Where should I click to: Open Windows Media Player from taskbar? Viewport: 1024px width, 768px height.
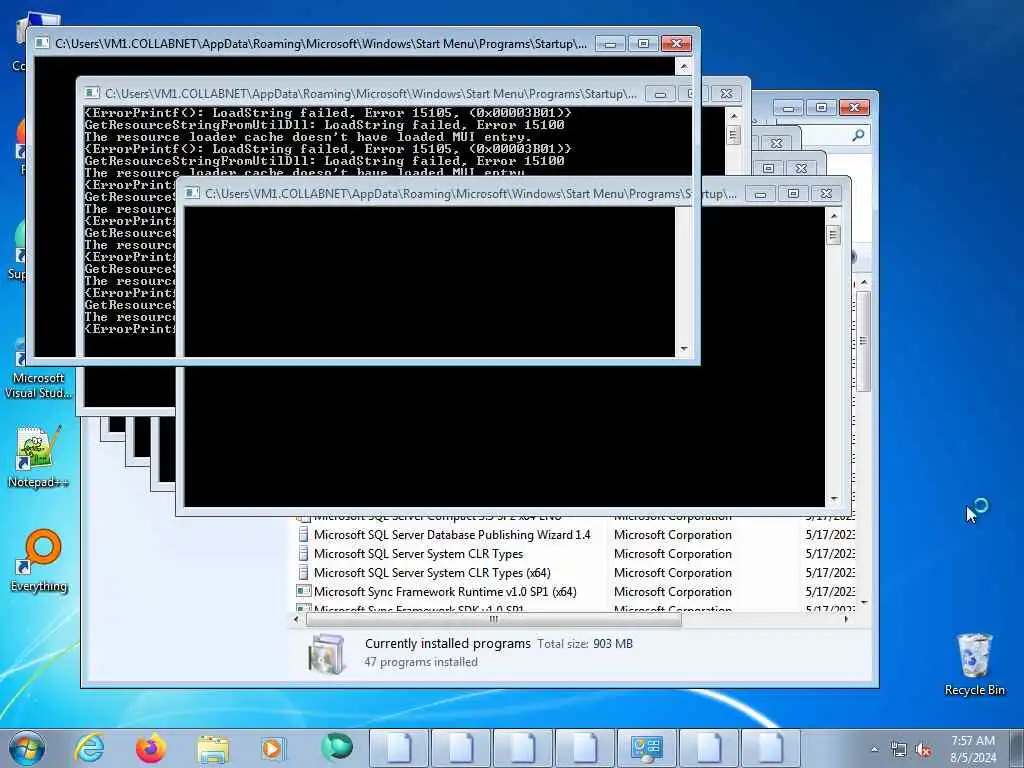pyautogui.click(x=273, y=748)
